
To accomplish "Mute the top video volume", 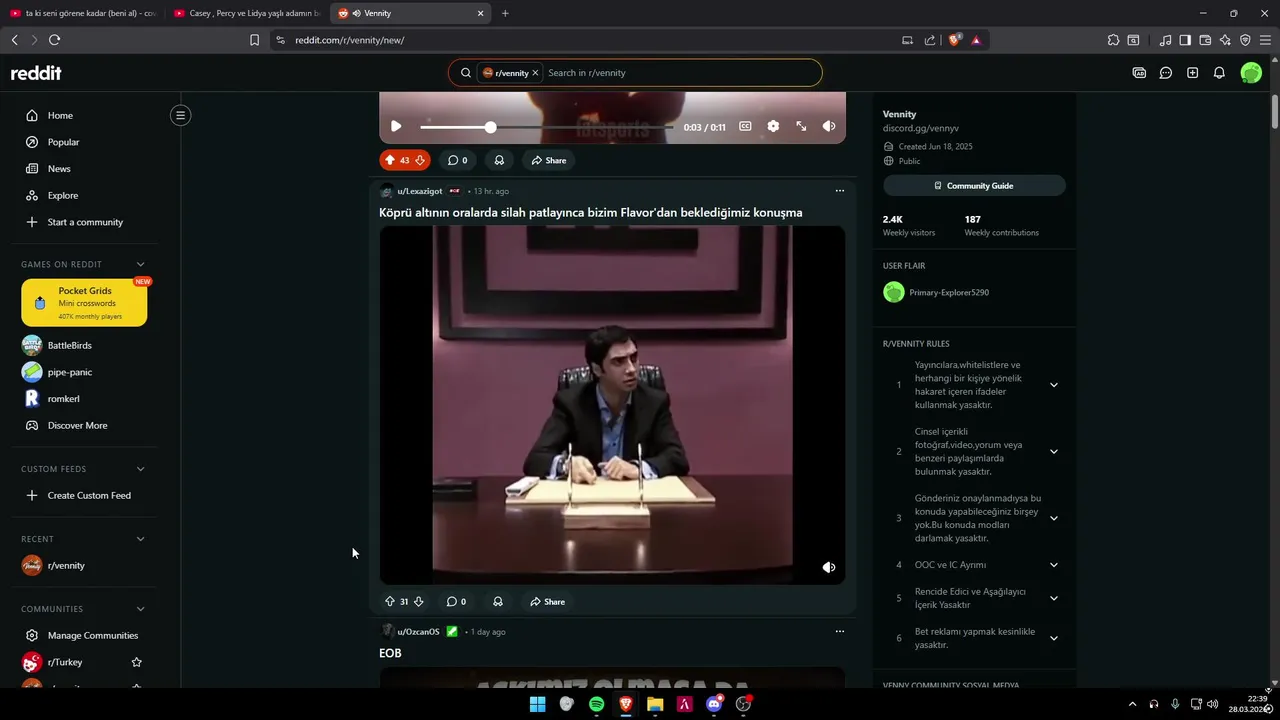I will [829, 126].
